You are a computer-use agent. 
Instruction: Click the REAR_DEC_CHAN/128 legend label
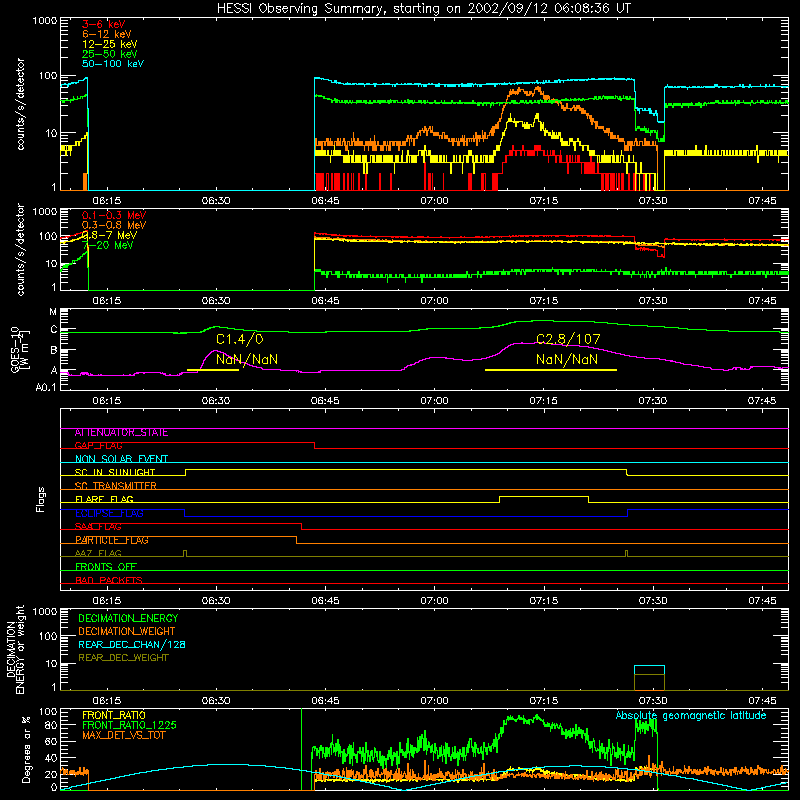[x=132, y=644]
